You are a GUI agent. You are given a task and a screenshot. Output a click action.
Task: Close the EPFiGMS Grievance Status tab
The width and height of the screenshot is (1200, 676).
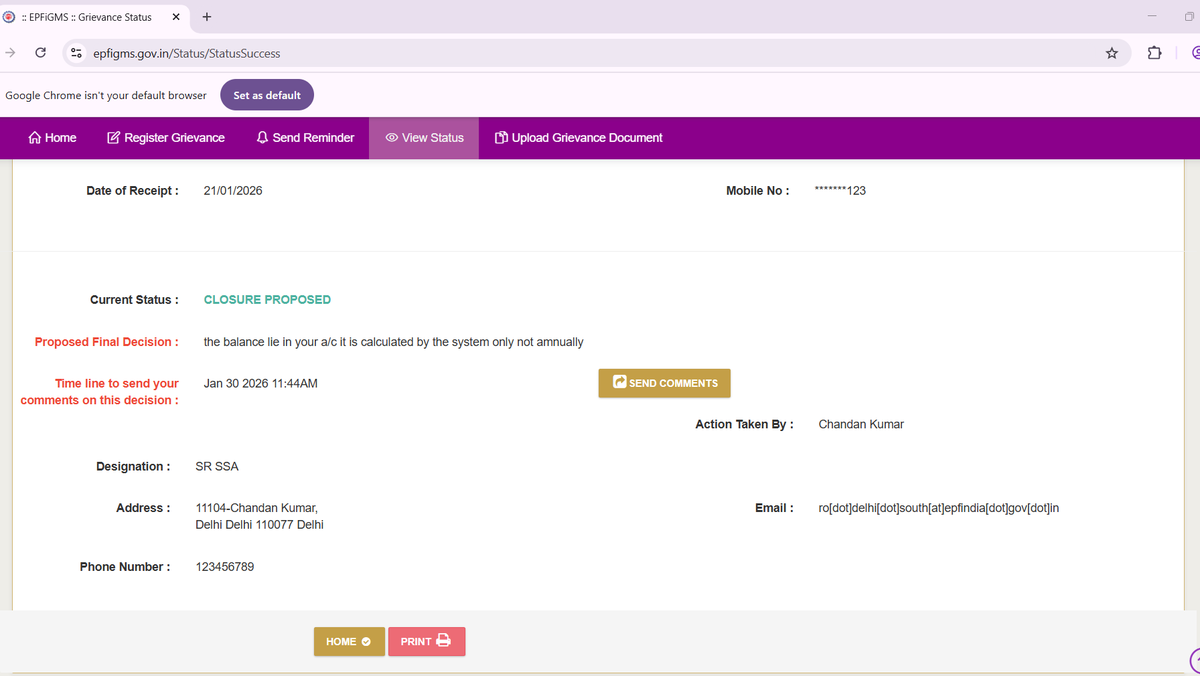[176, 17]
